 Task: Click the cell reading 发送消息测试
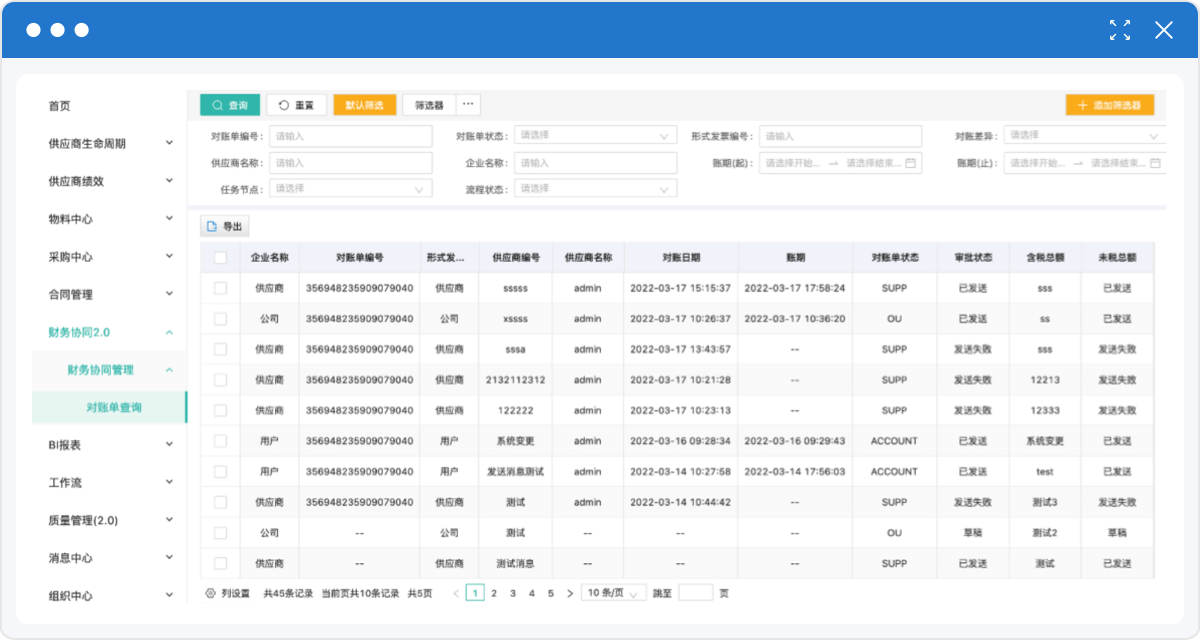(515, 471)
